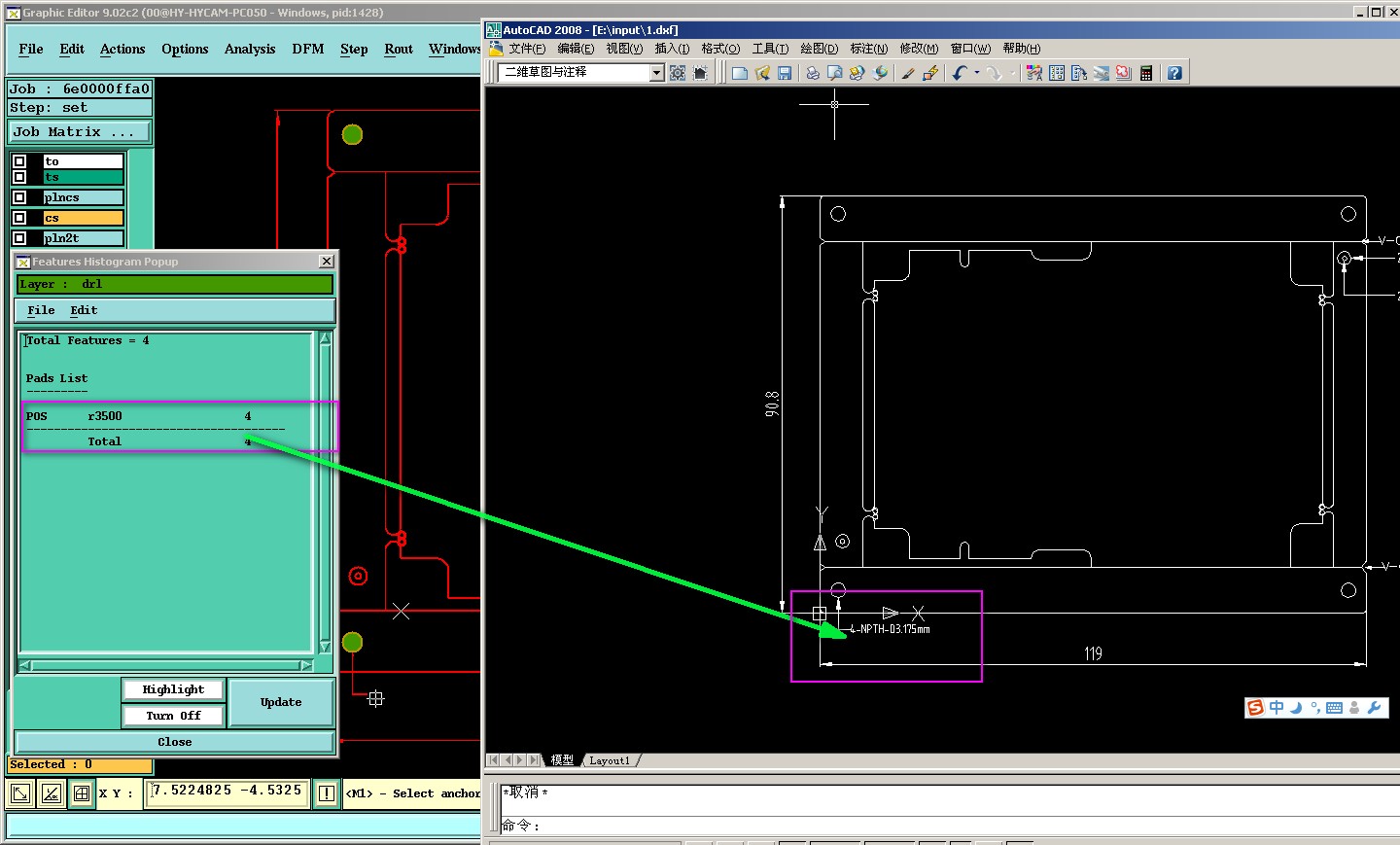Click the Save icon in AutoCAD toolbar
The height and width of the screenshot is (845, 1400).
[x=785, y=73]
